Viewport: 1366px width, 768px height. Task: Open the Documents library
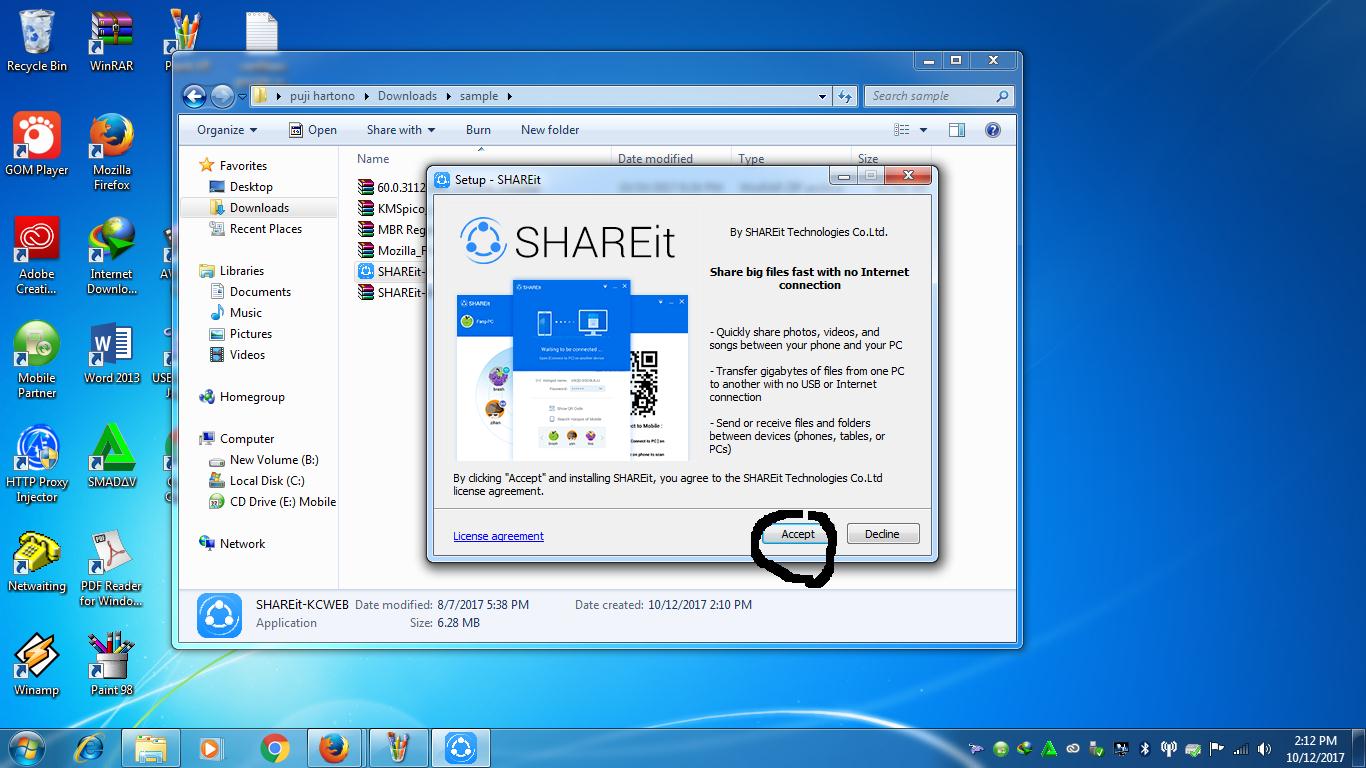click(x=250, y=292)
